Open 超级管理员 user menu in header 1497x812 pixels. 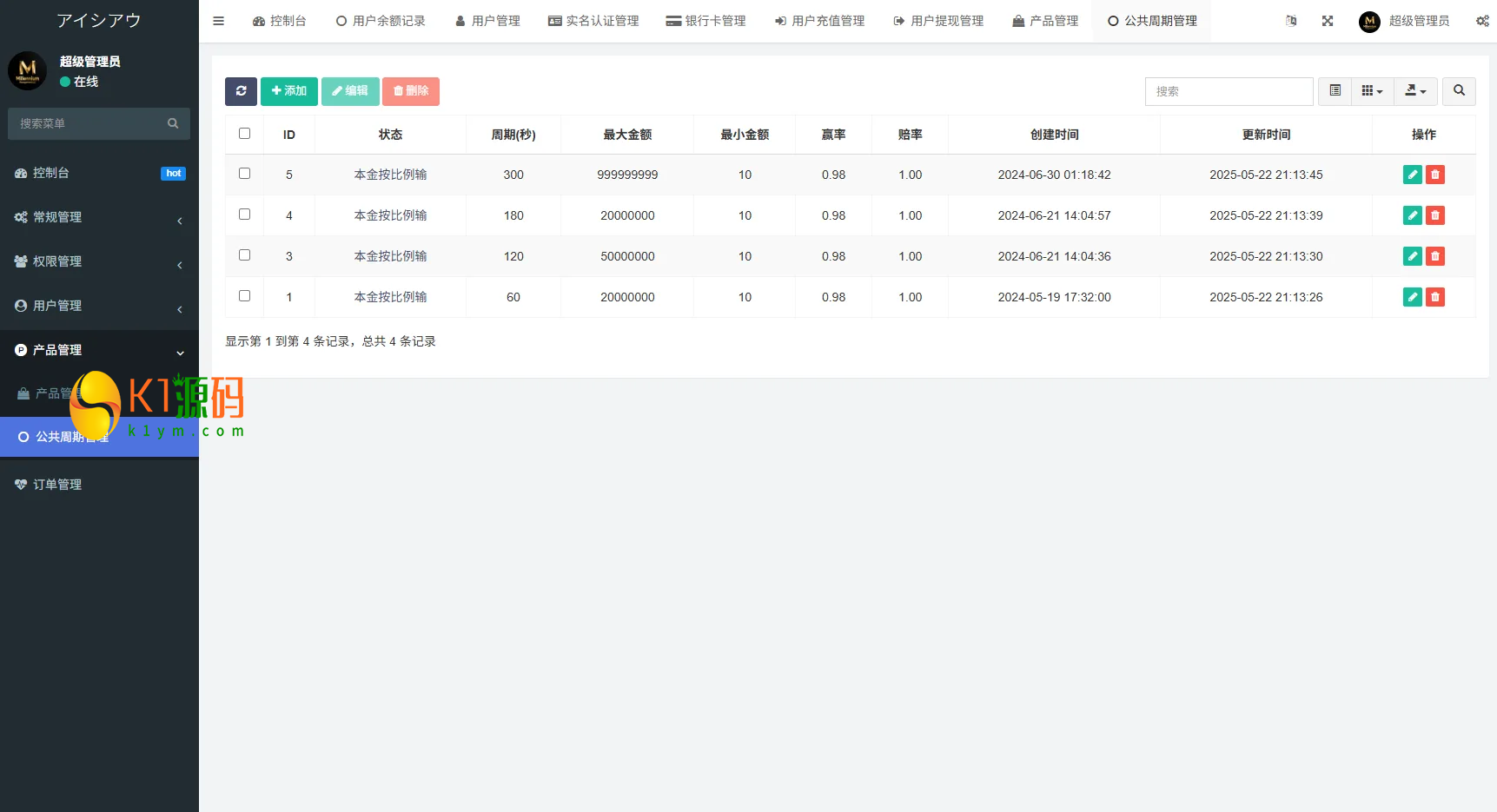1404,21
